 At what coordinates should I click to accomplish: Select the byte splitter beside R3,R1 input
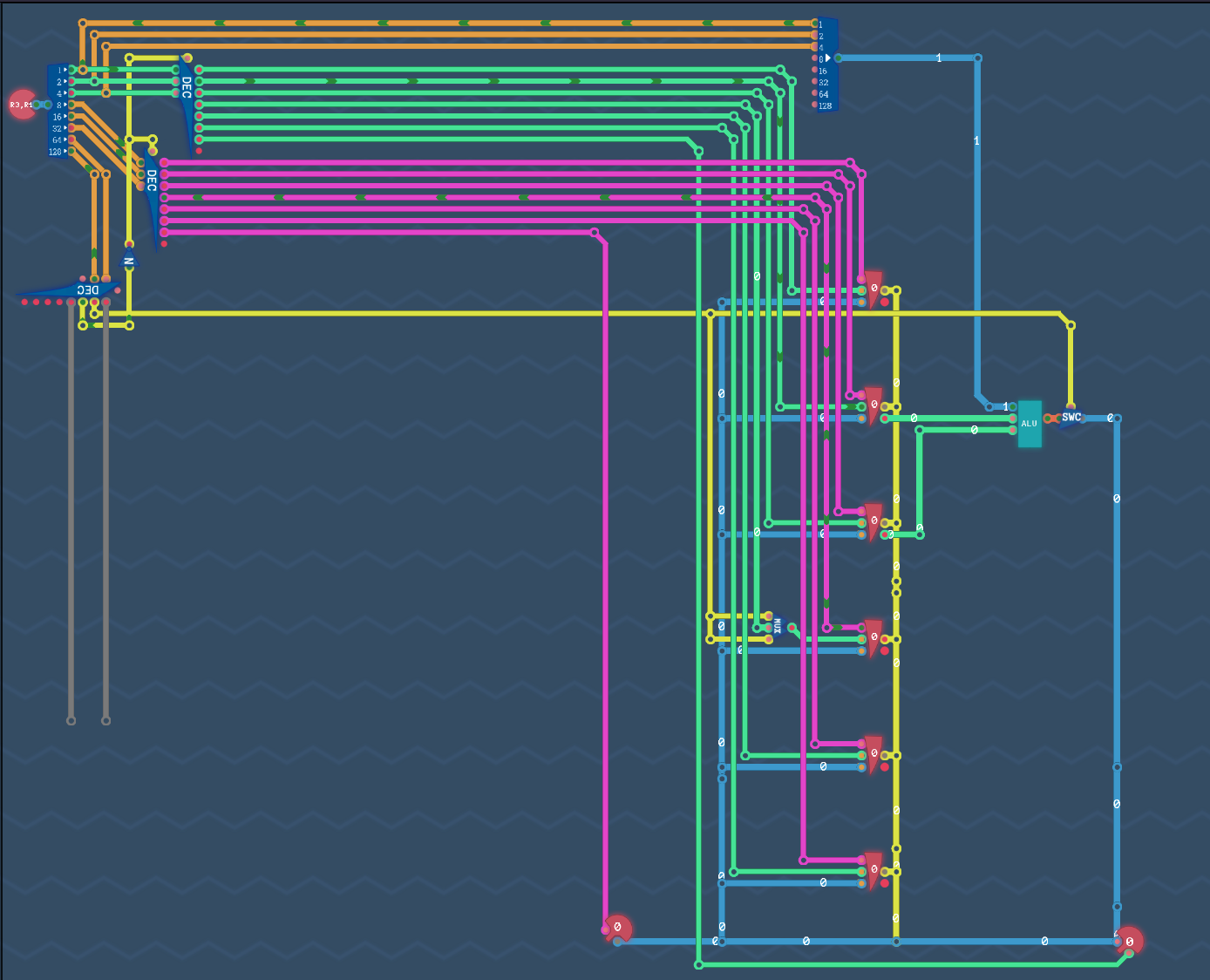58,110
